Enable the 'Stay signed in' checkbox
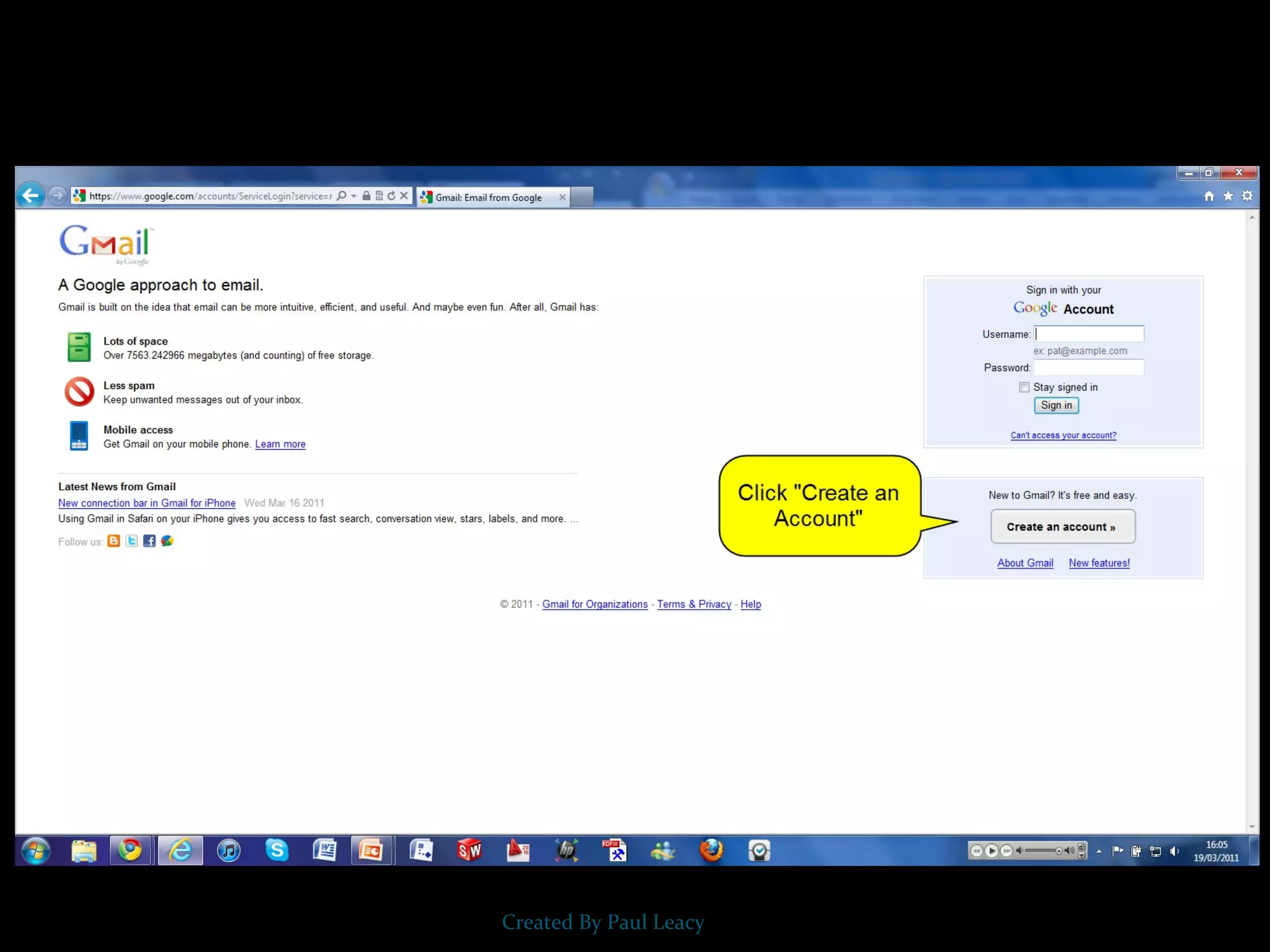Screen dimensions: 1270x952 (x=1024, y=387)
